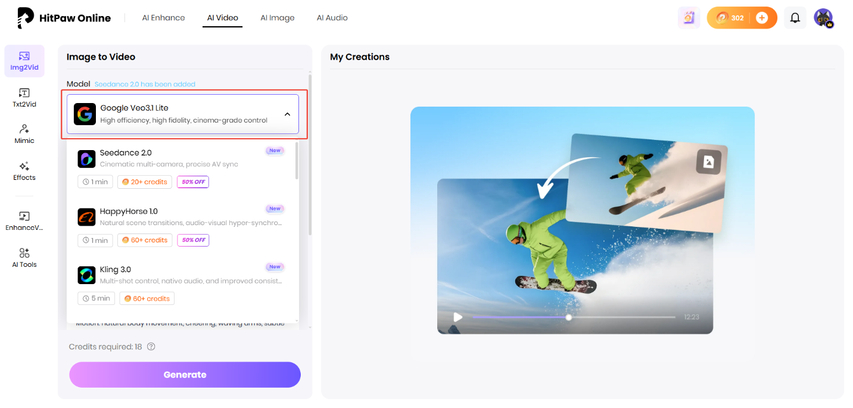Select the Kling 3.0 model
Image resolution: width=853 pixels, height=408 pixels.
181,285
